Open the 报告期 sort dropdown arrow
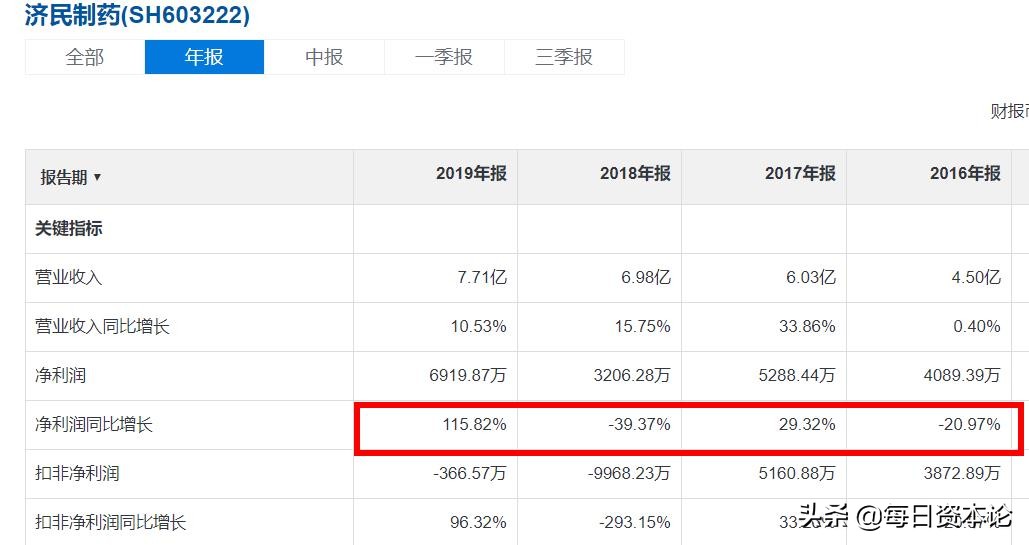1029x545 pixels. pos(97,177)
